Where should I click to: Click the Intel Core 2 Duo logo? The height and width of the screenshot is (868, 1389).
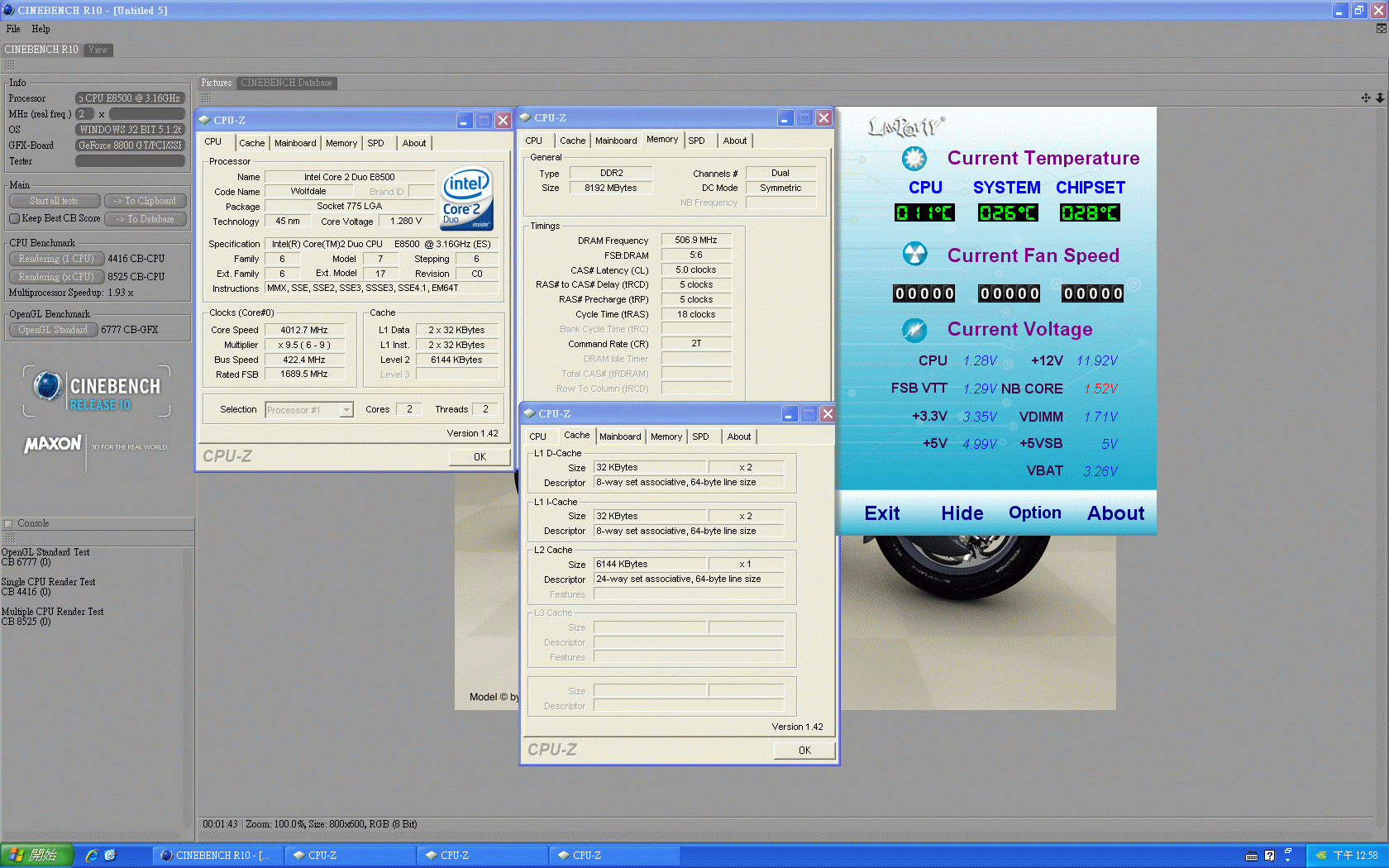point(467,198)
